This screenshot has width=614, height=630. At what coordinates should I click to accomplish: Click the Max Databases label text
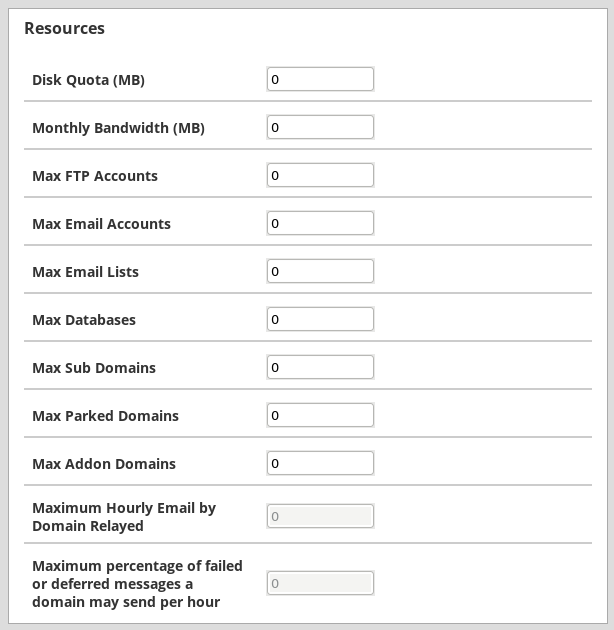[x=84, y=320]
